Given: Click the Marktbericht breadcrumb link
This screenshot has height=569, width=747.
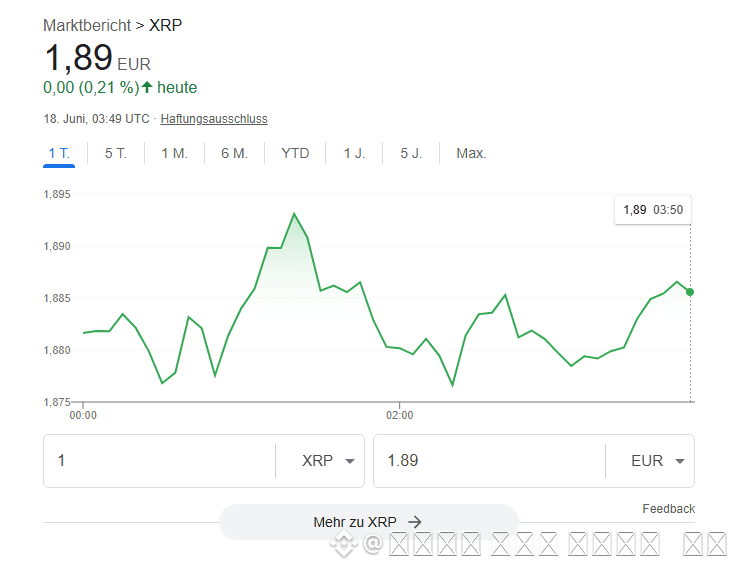Looking at the screenshot, I should coord(87,25).
